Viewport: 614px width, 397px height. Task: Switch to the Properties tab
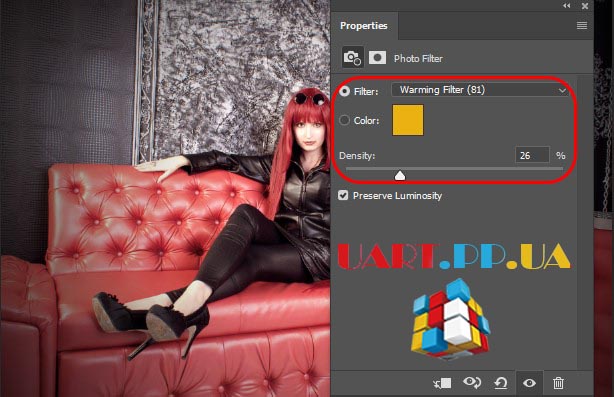pyautogui.click(x=364, y=26)
